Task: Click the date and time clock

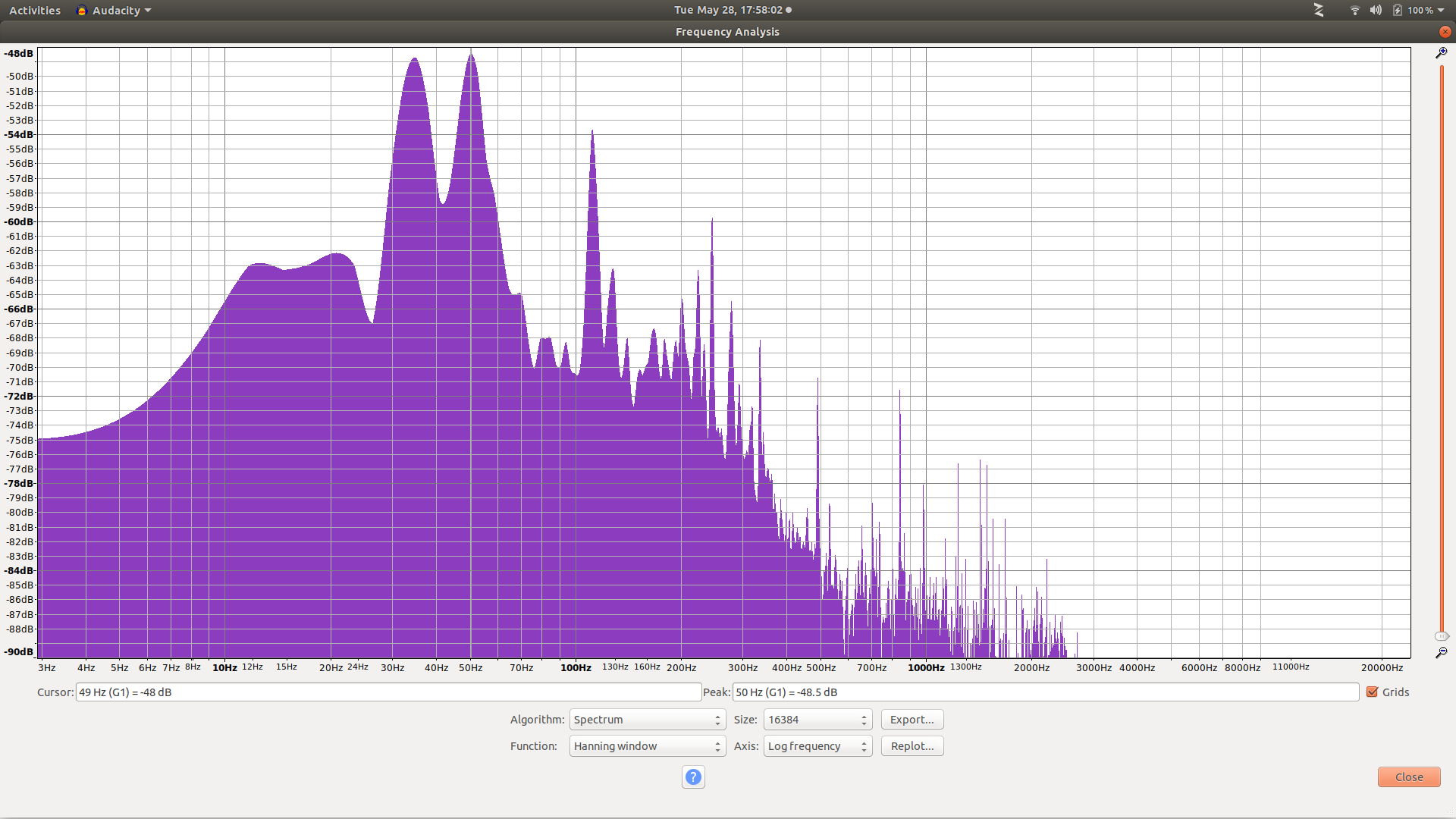Action: click(733, 10)
